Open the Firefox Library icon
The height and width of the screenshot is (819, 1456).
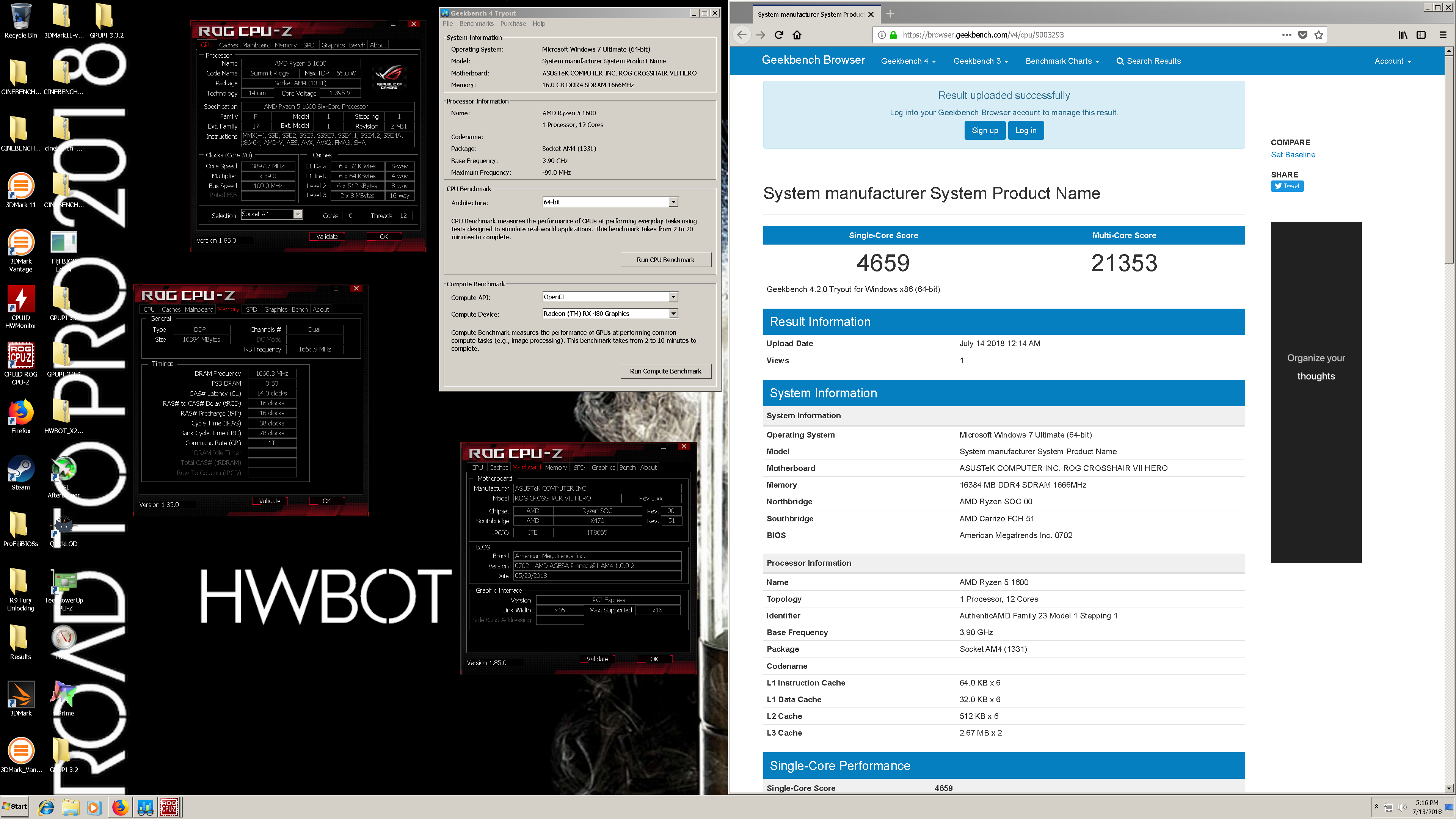(x=1403, y=35)
